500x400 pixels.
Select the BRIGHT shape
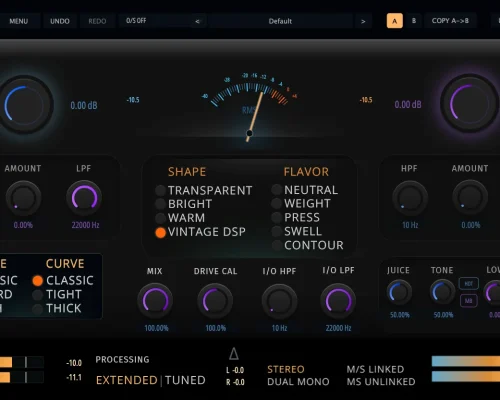184,204
